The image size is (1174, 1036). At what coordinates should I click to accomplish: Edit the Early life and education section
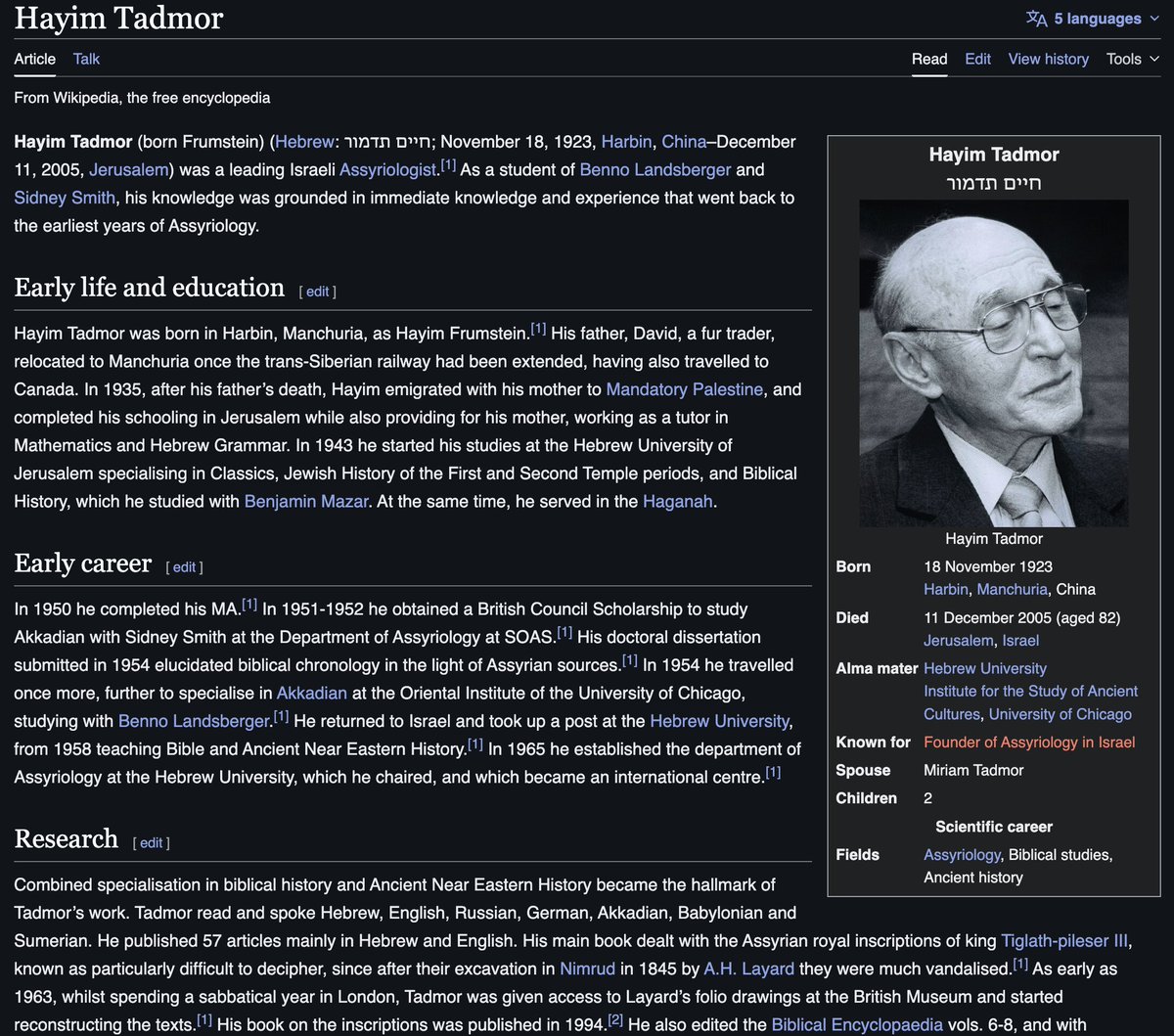[x=317, y=292]
